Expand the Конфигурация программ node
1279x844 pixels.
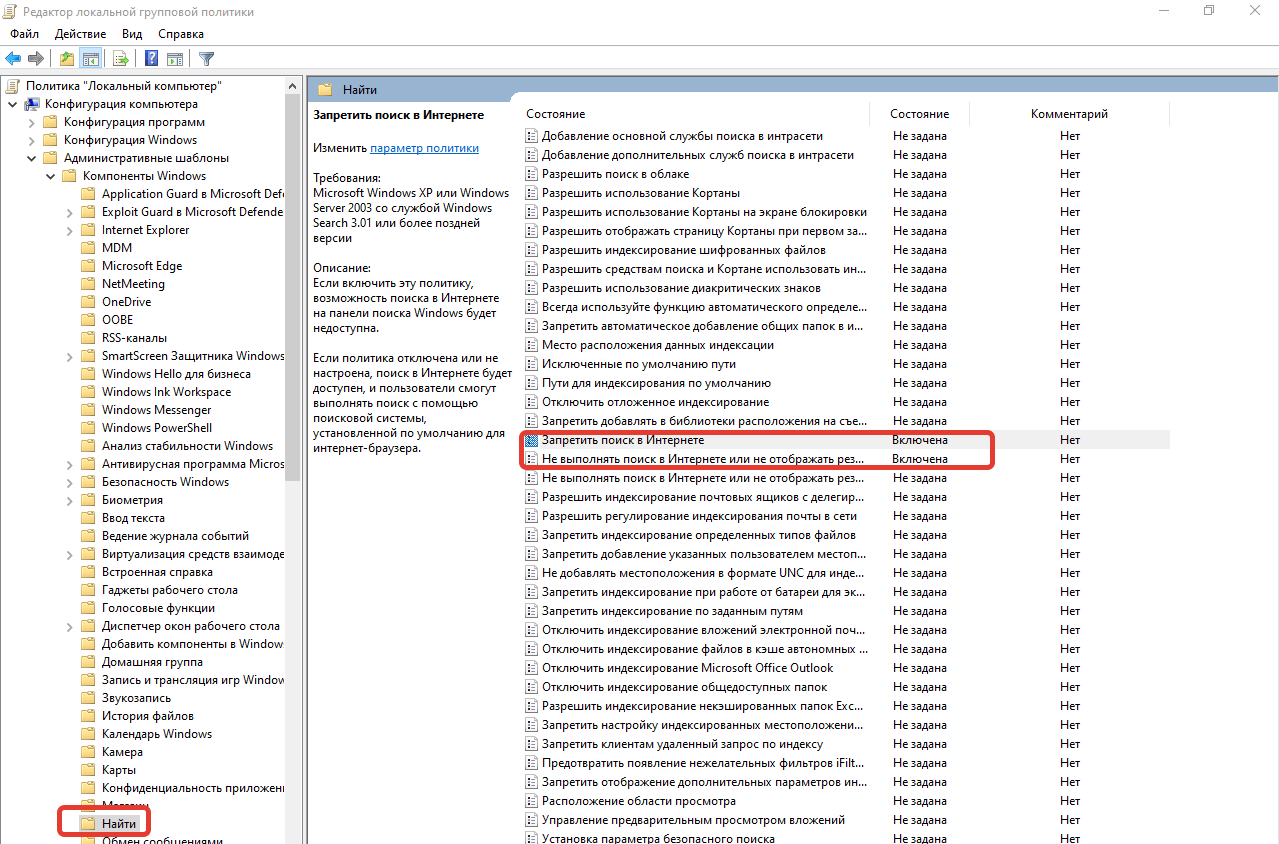30,122
